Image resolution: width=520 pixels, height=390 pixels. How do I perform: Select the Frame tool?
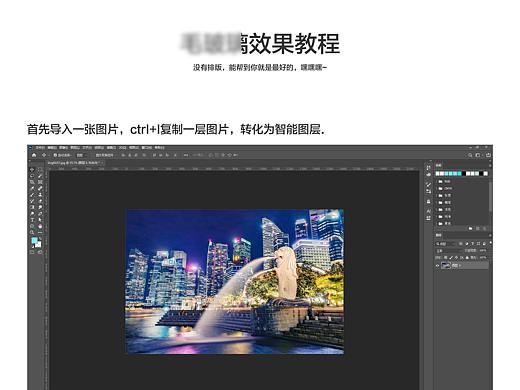tap(40, 182)
